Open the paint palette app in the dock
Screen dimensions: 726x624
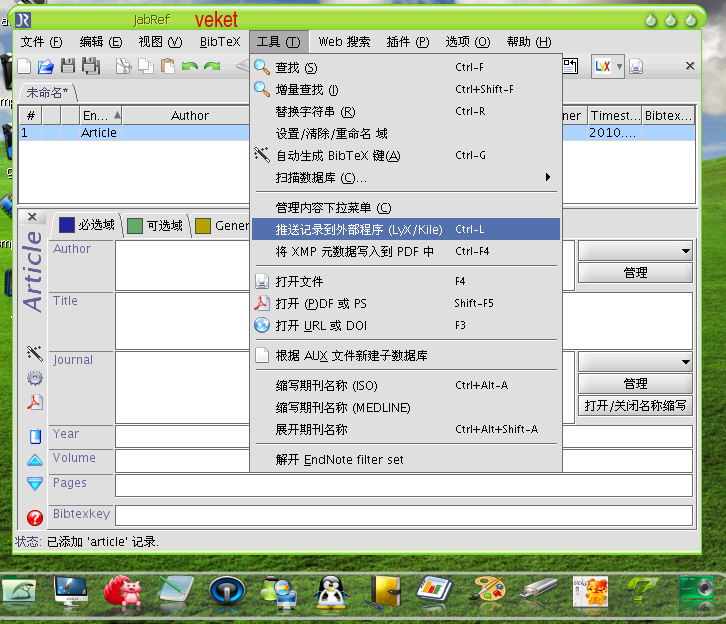coord(487,589)
